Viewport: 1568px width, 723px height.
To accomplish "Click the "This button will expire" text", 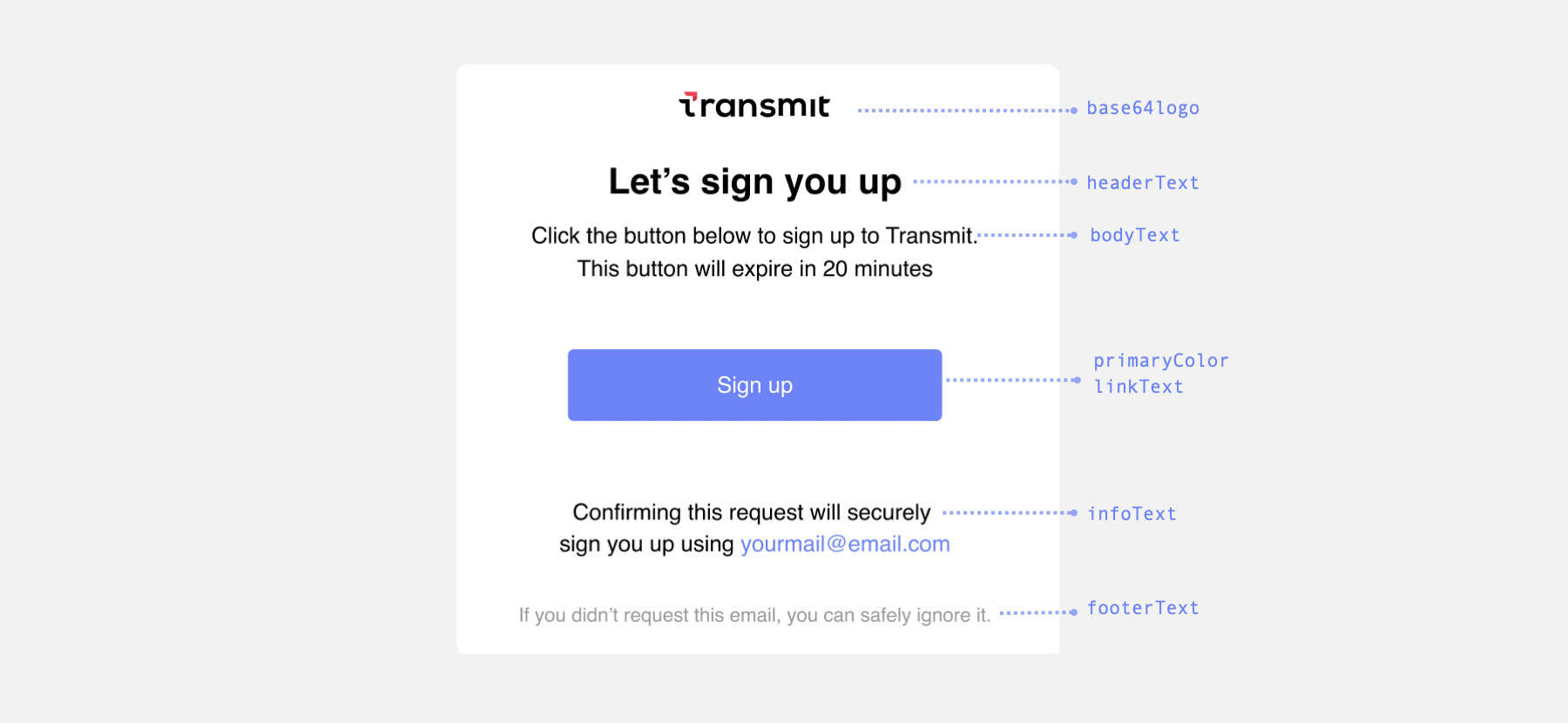I will click(754, 269).
